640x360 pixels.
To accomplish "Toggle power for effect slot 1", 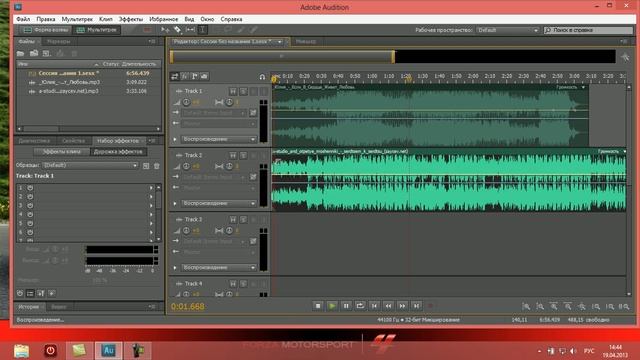I will (x=30, y=188).
